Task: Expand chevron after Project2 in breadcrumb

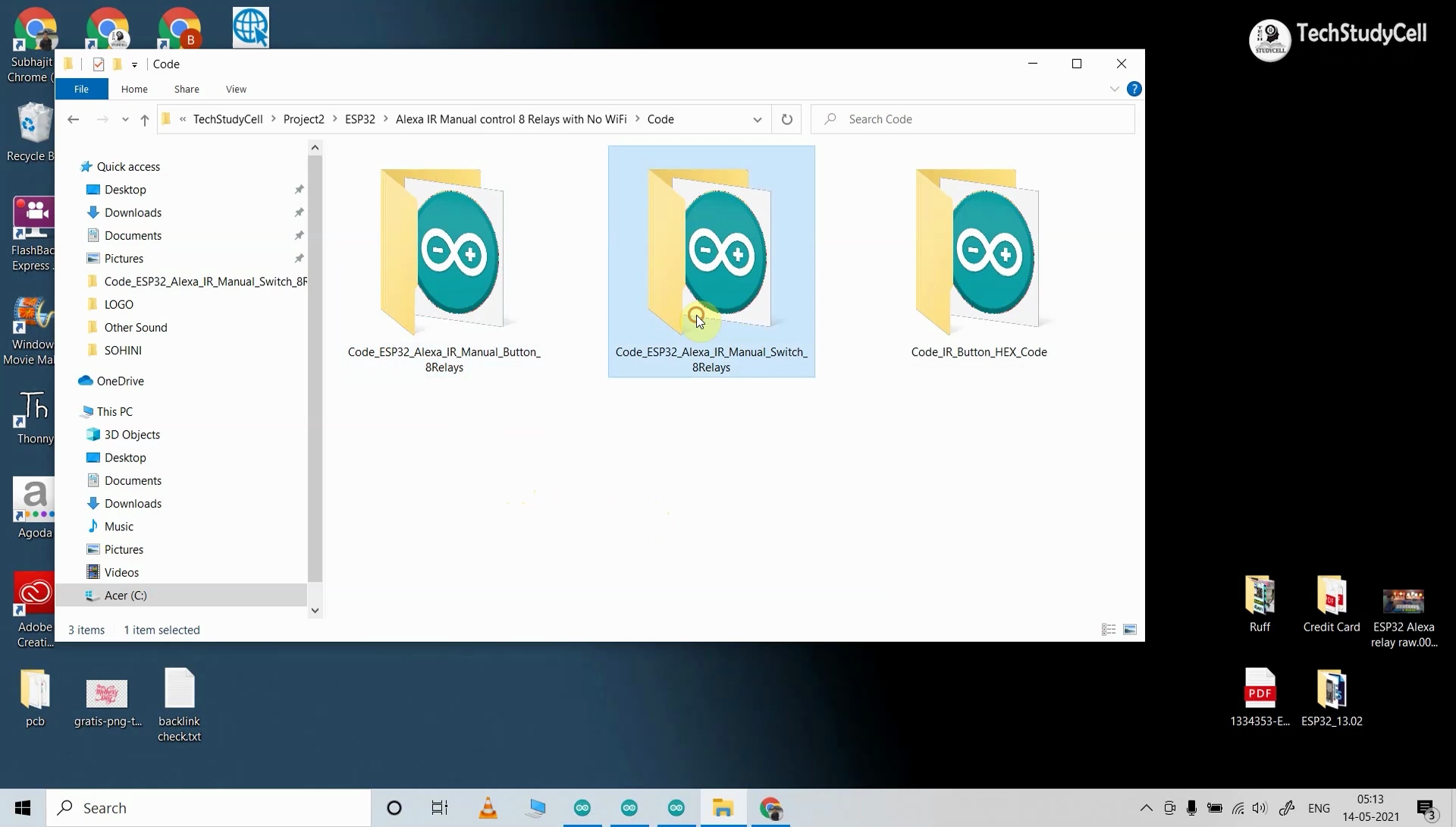Action: click(334, 119)
